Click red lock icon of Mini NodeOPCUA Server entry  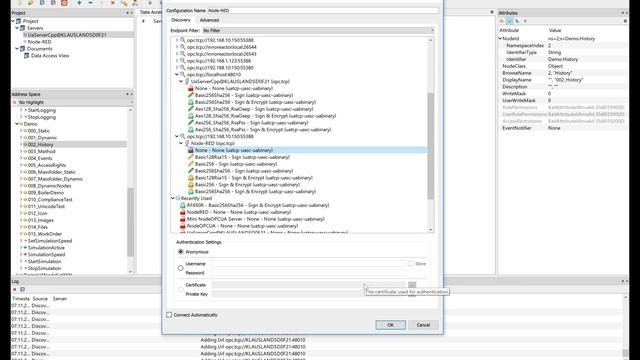tap(183, 219)
